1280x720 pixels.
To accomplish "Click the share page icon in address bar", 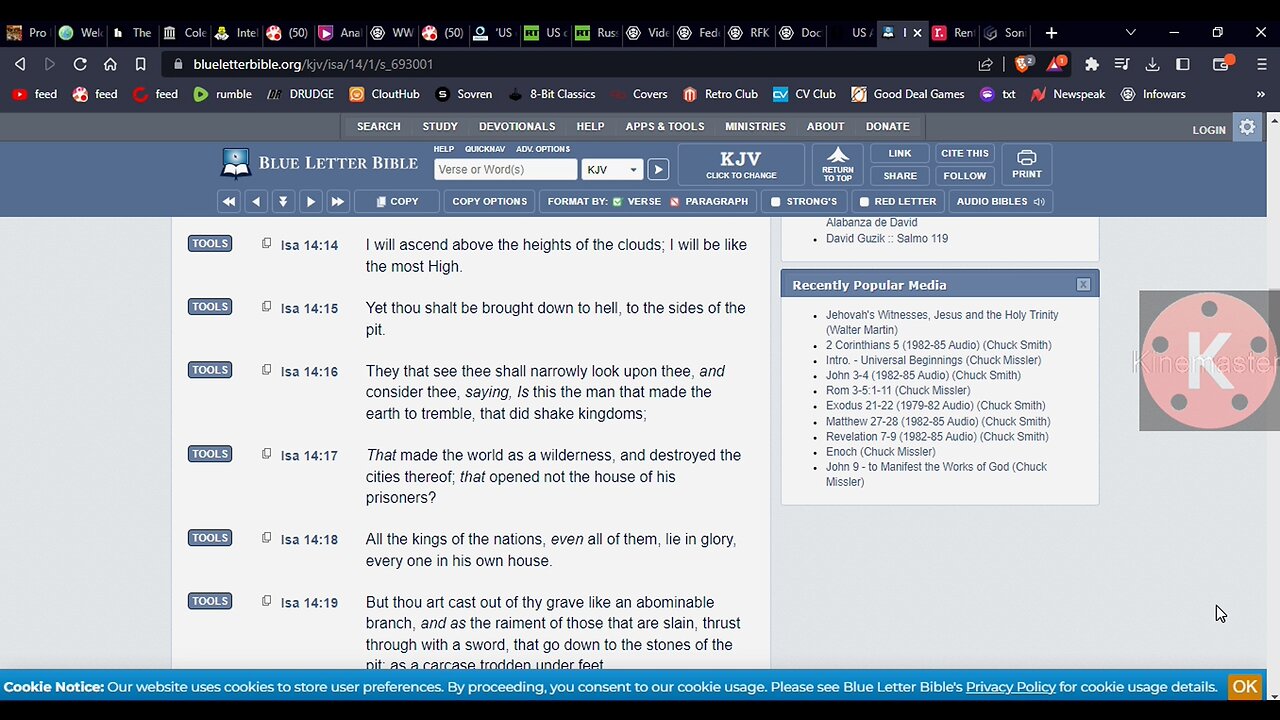I will coord(986,64).
